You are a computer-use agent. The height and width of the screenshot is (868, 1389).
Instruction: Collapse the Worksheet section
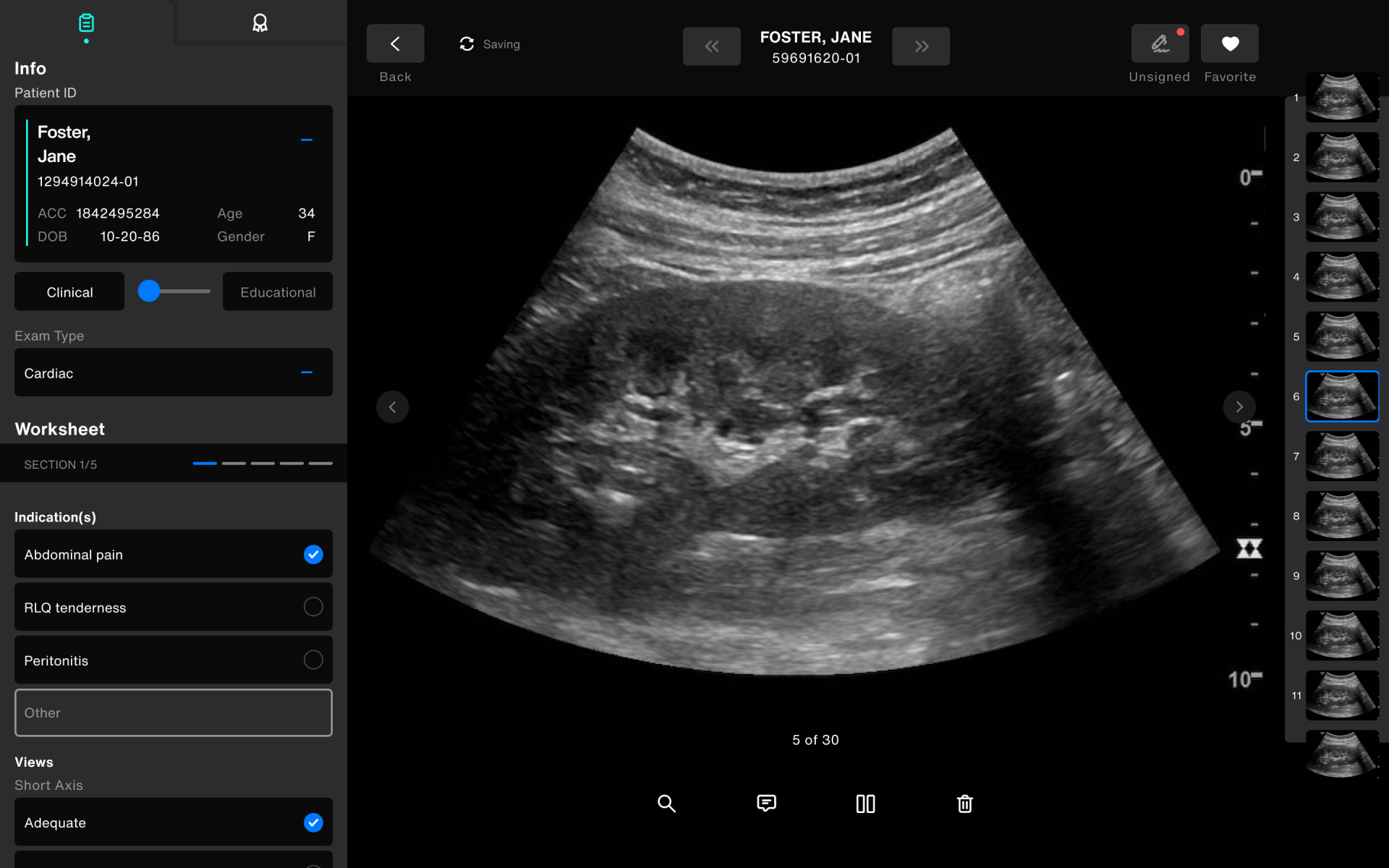pos(59,428)
